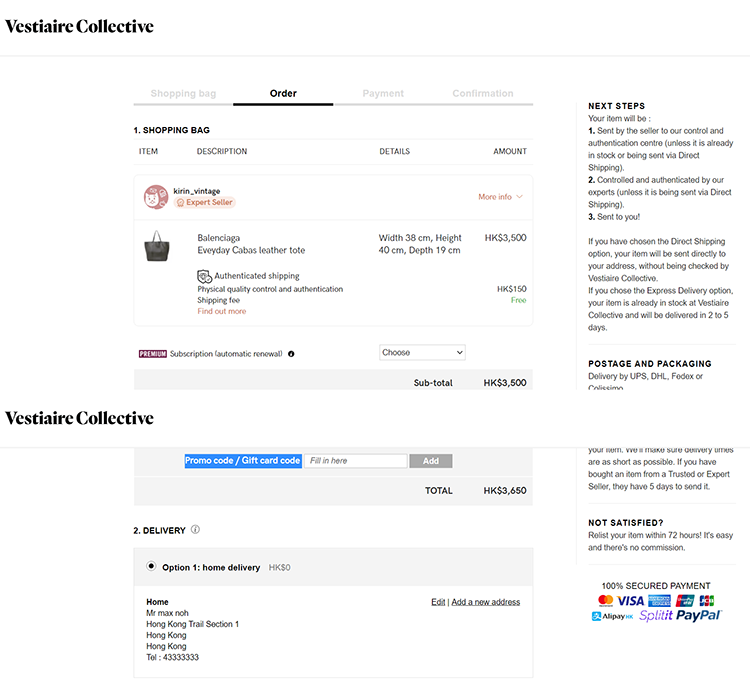
Task: Click the JCB payment logo
Action: (x=706, y=600)
